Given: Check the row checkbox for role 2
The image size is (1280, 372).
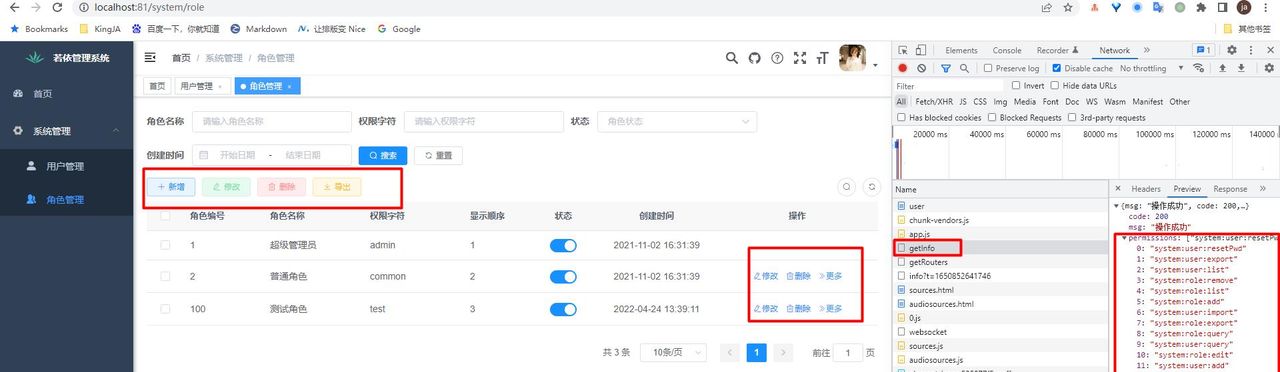Looking at the screenshot, I should [165, 277].
